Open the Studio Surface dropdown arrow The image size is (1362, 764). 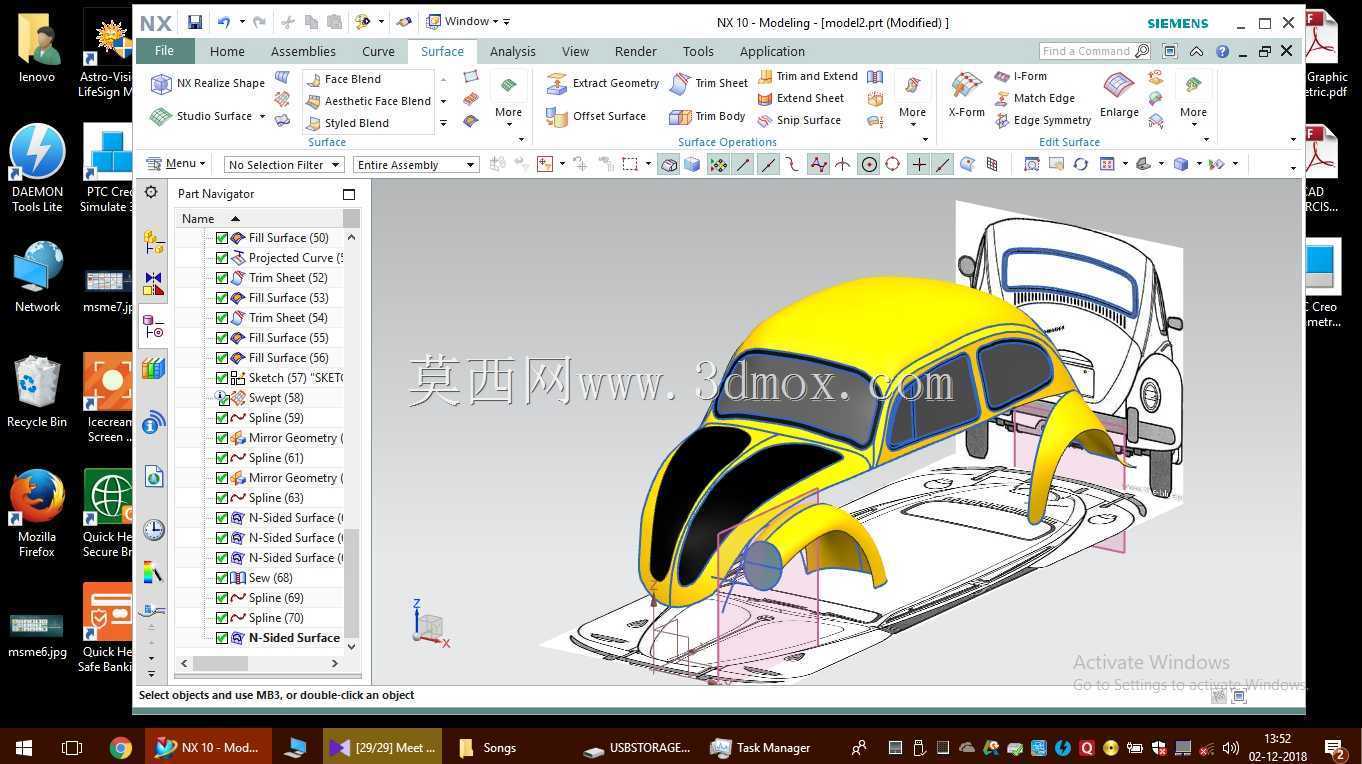262,117
